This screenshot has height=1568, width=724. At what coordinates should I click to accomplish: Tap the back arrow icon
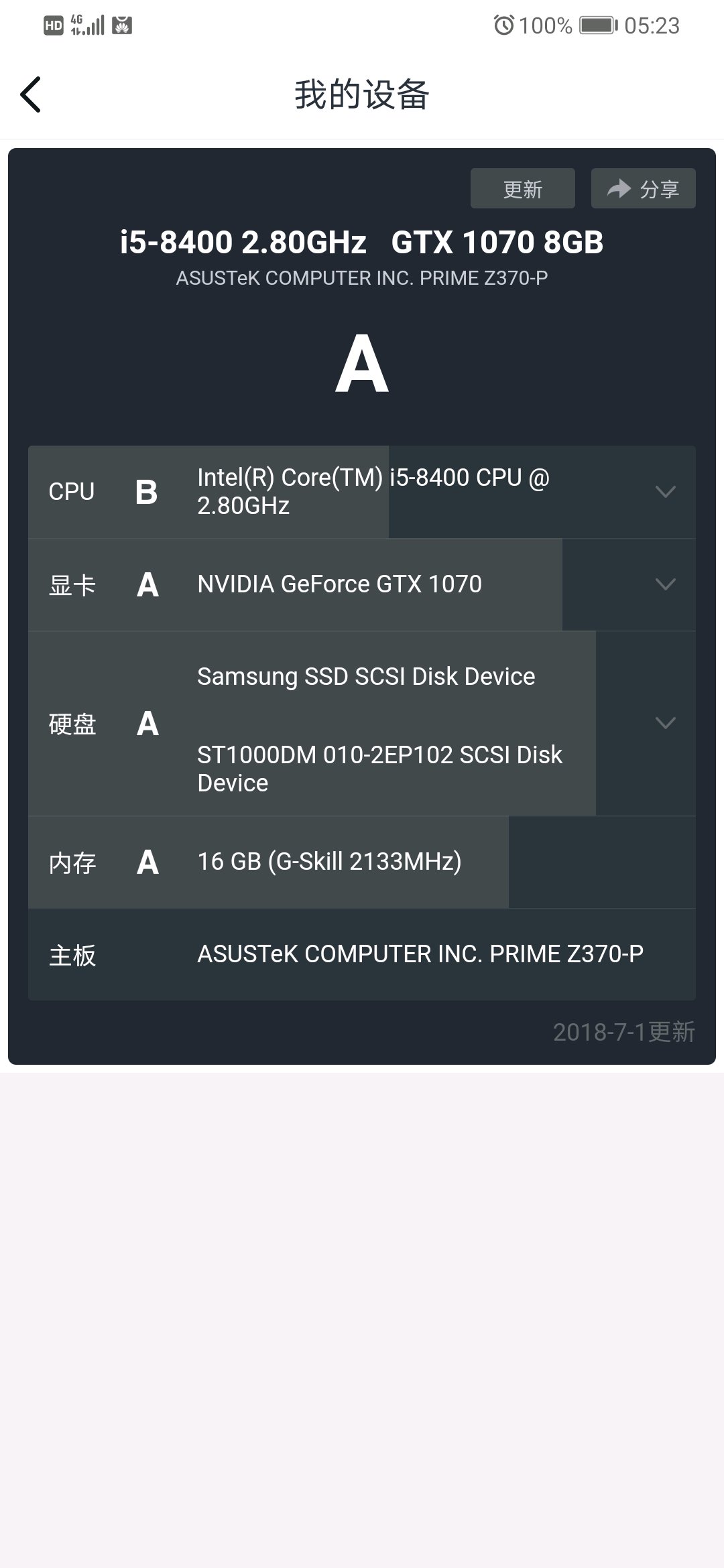pyautogui.click(x=31, y=94)
